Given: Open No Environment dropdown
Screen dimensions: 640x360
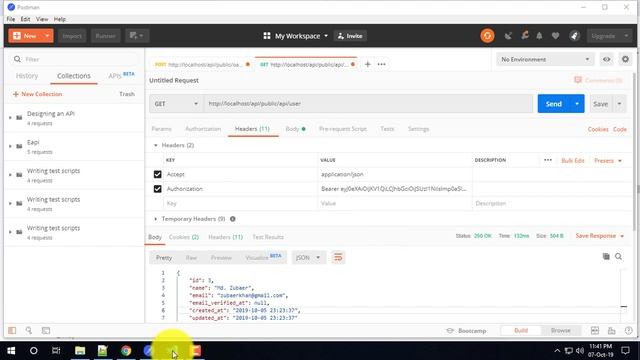Looking at the screenshot, I should pyautogui.click(x=545, y=60).
